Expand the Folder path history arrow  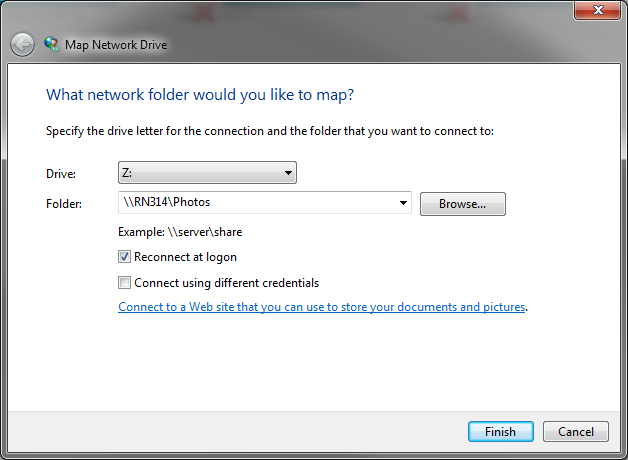pos(403,203)
